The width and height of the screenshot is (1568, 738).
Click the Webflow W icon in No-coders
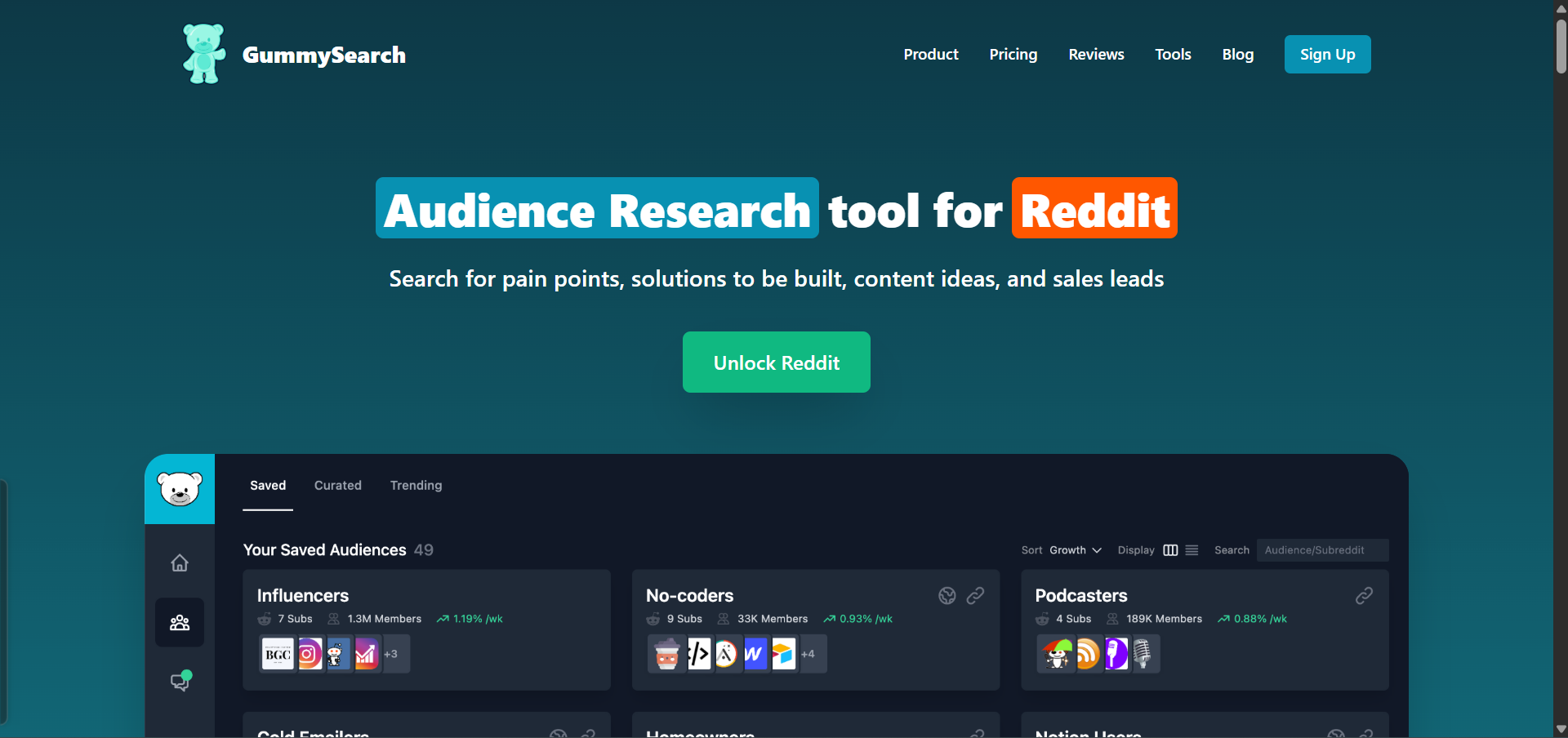(x=755, y=654)
